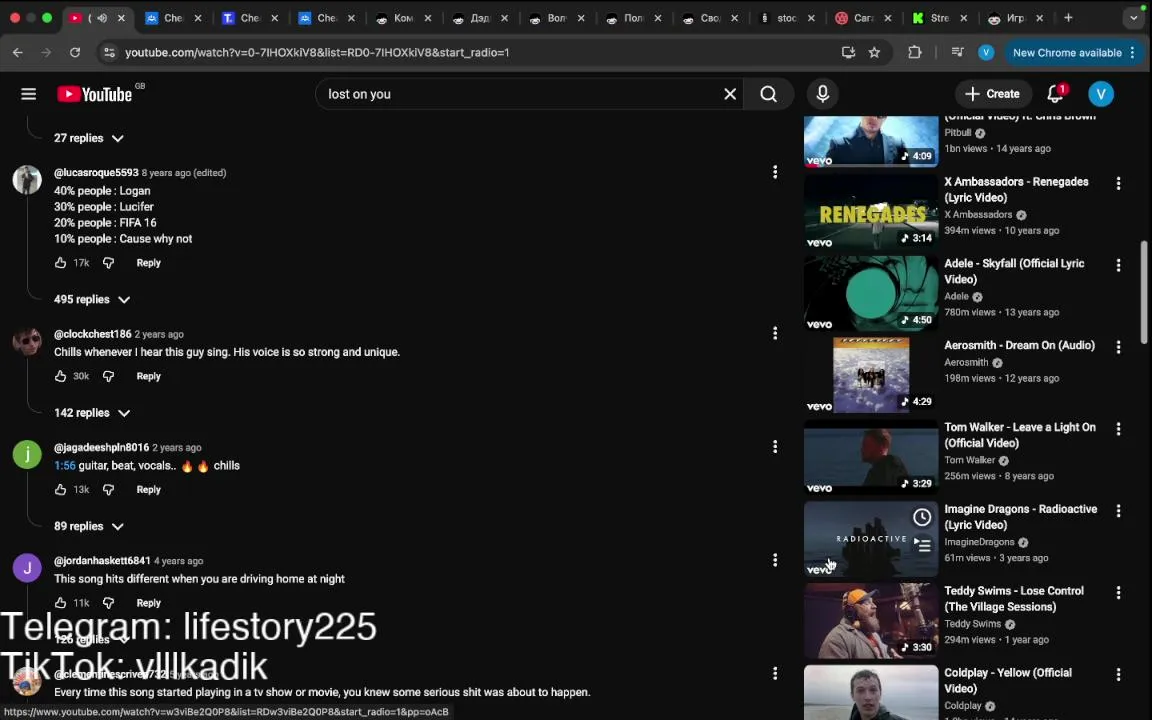Open the YouTube hamburger guide menu
Screen dimensions: 1152x720
(29, 94)
